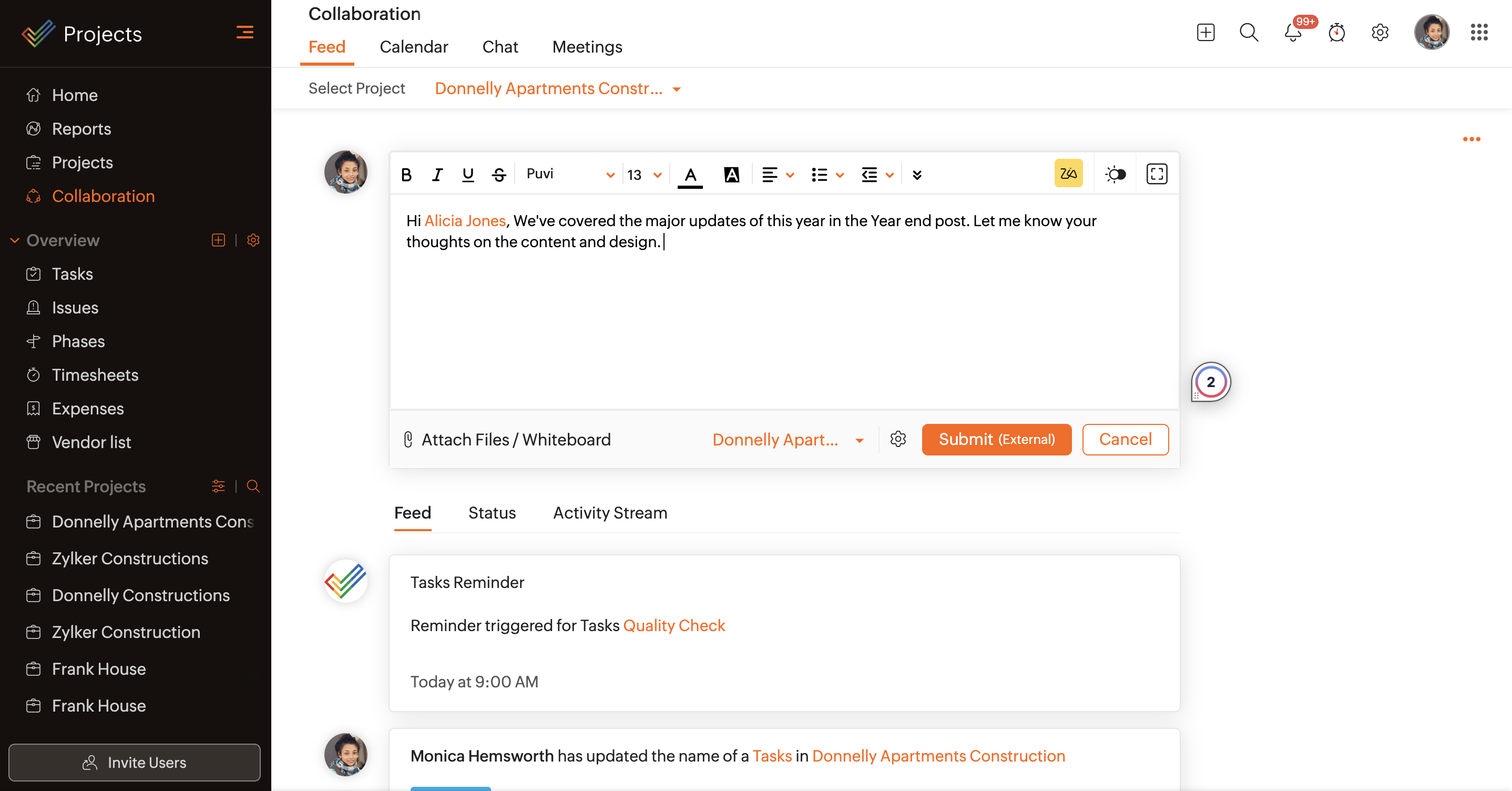Viewport: 1512px width, 791px height.
Task: Apply strikethrough formatting
Action: point(499,175)
